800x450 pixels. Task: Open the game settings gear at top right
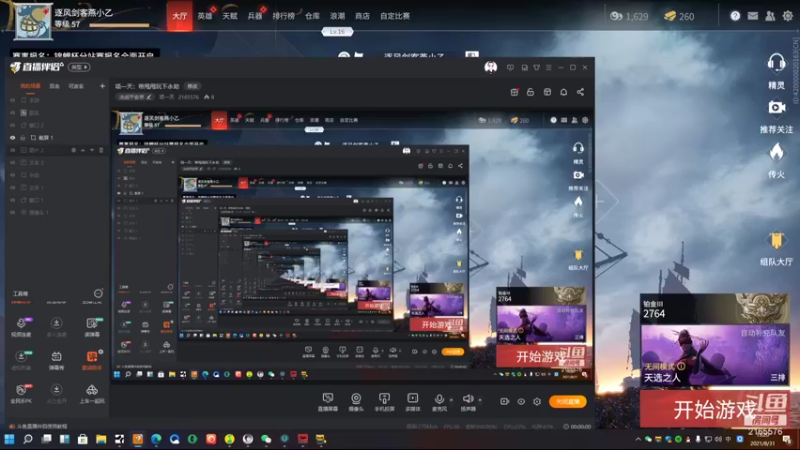click(788, 16)
